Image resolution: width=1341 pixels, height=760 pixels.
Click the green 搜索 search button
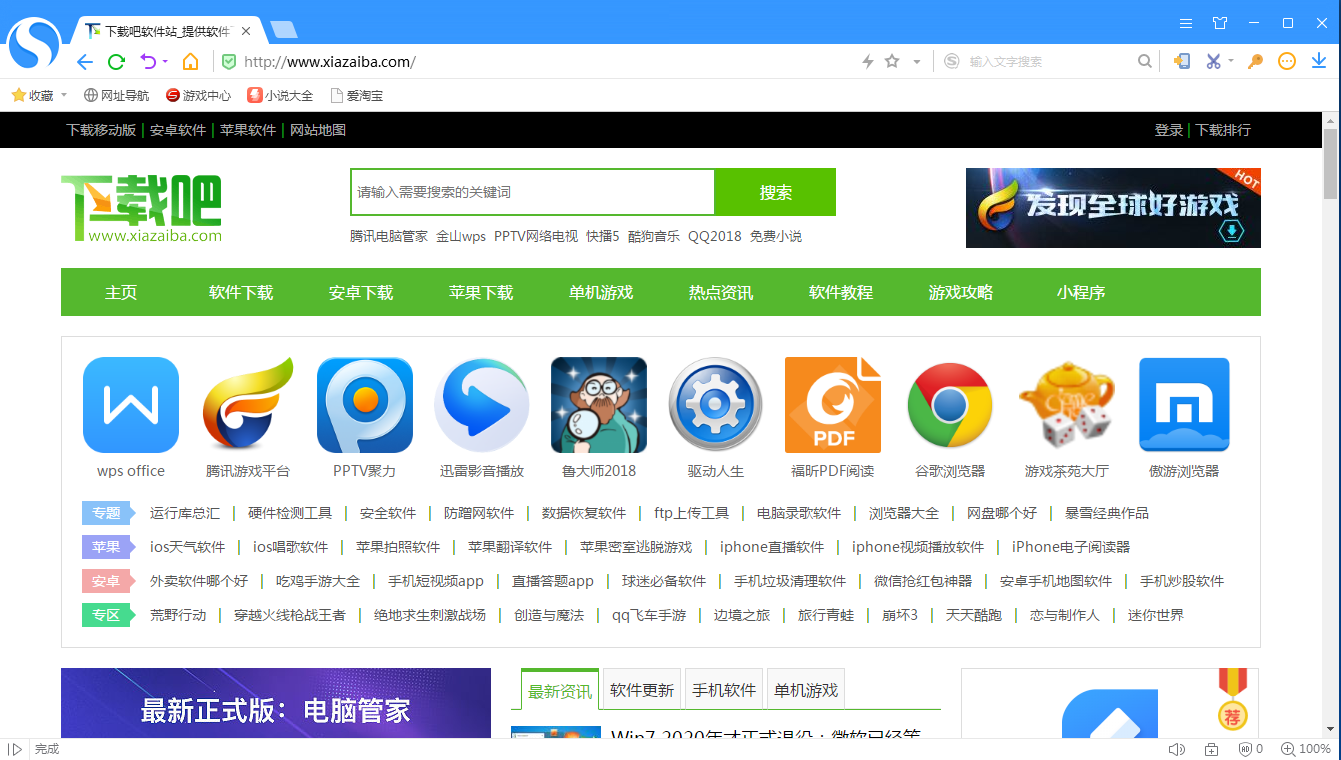(775, 191)
